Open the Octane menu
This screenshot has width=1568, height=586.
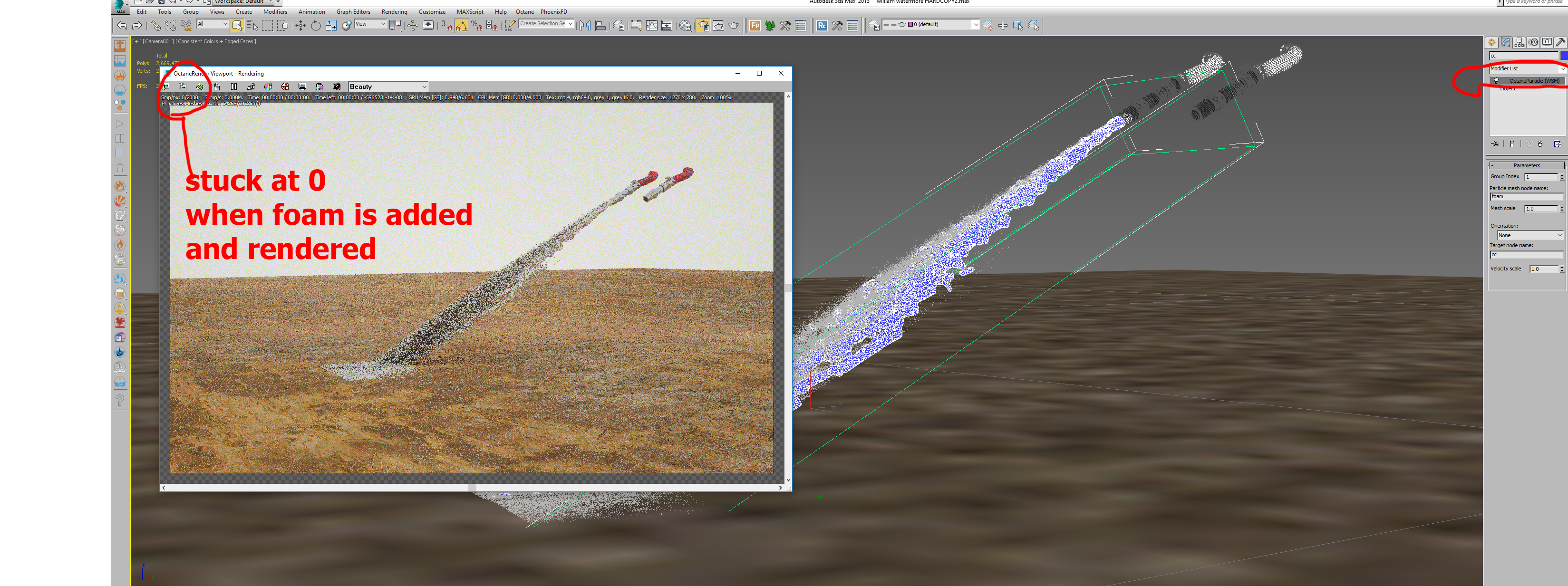tap(524, 11)
